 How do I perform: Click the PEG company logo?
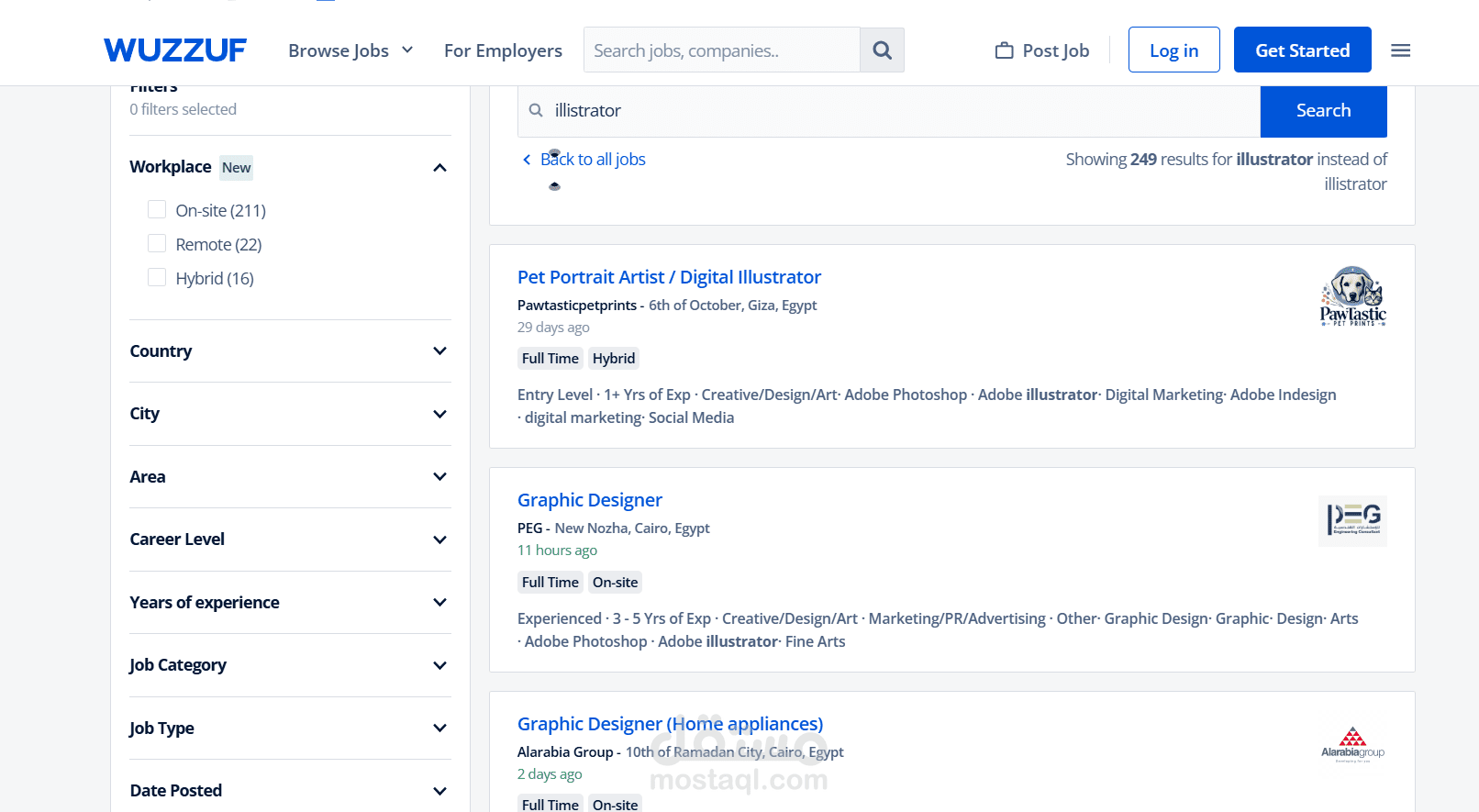1352,520
